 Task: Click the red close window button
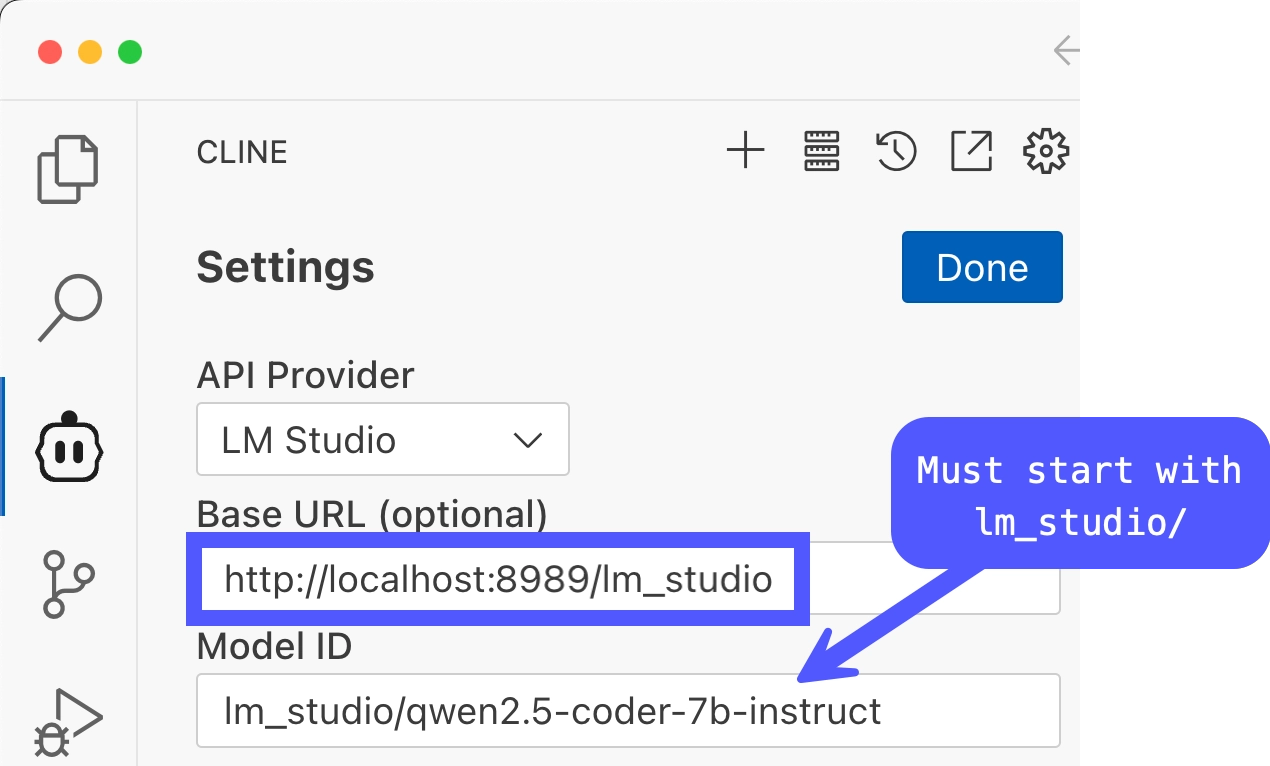(50, 51)
